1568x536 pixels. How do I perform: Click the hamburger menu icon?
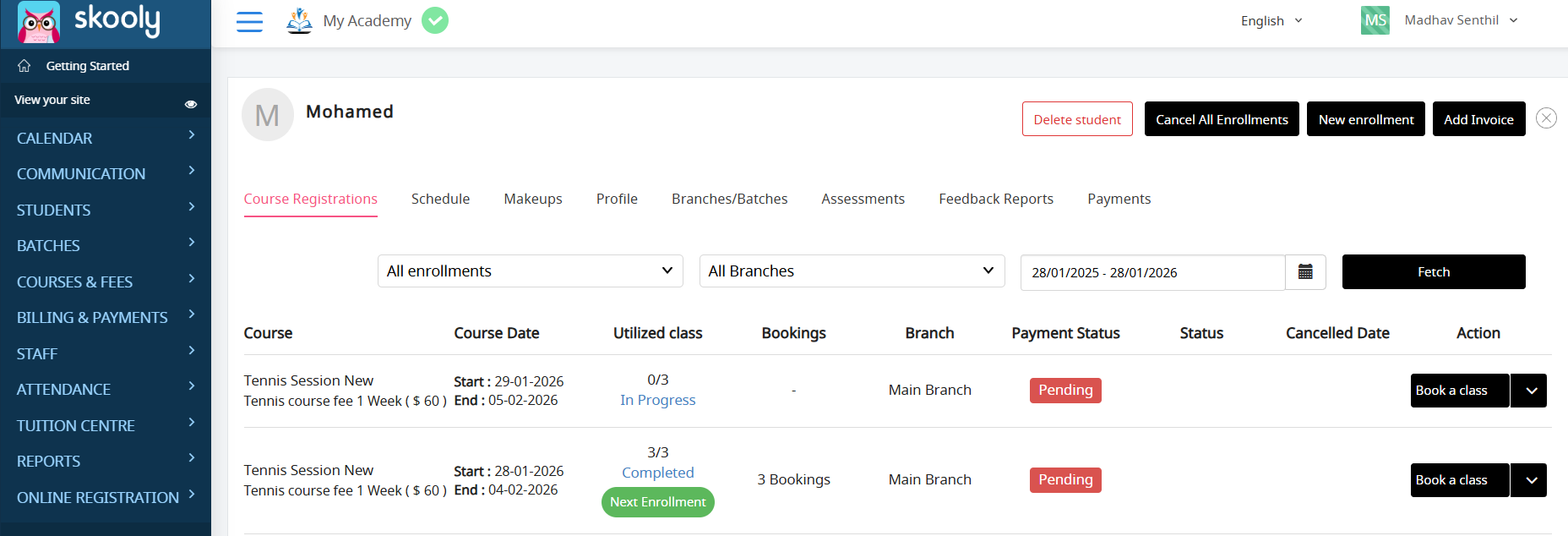pos(249,21)
